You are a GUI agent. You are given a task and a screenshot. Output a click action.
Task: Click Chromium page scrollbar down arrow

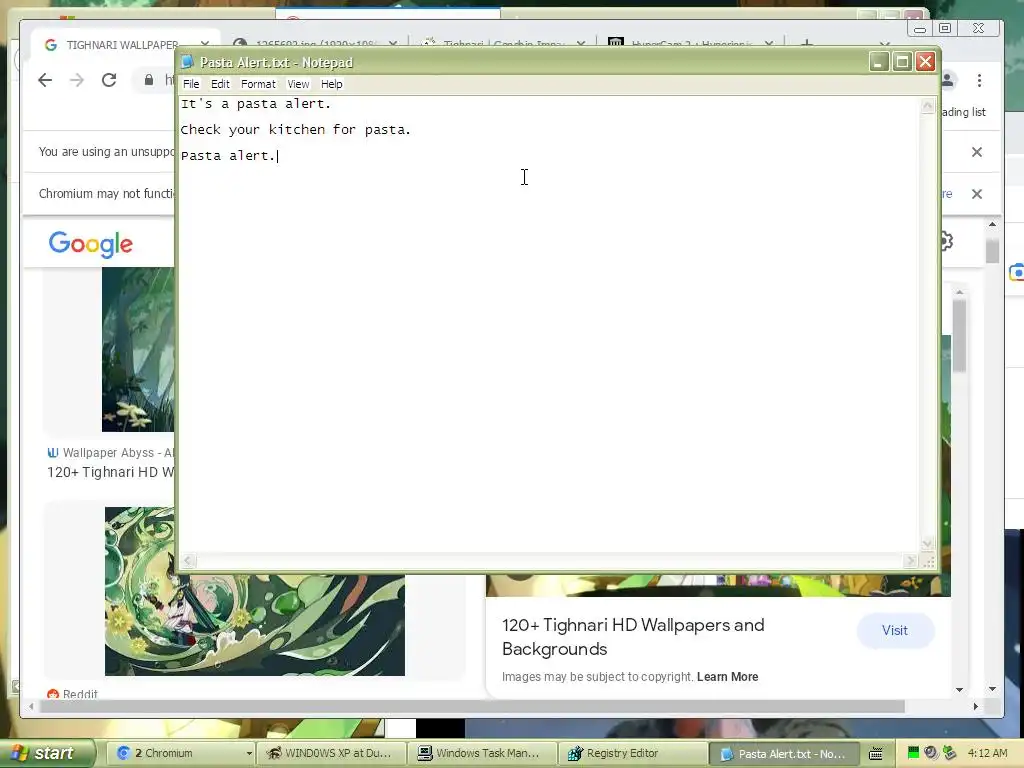pos(993,689)
